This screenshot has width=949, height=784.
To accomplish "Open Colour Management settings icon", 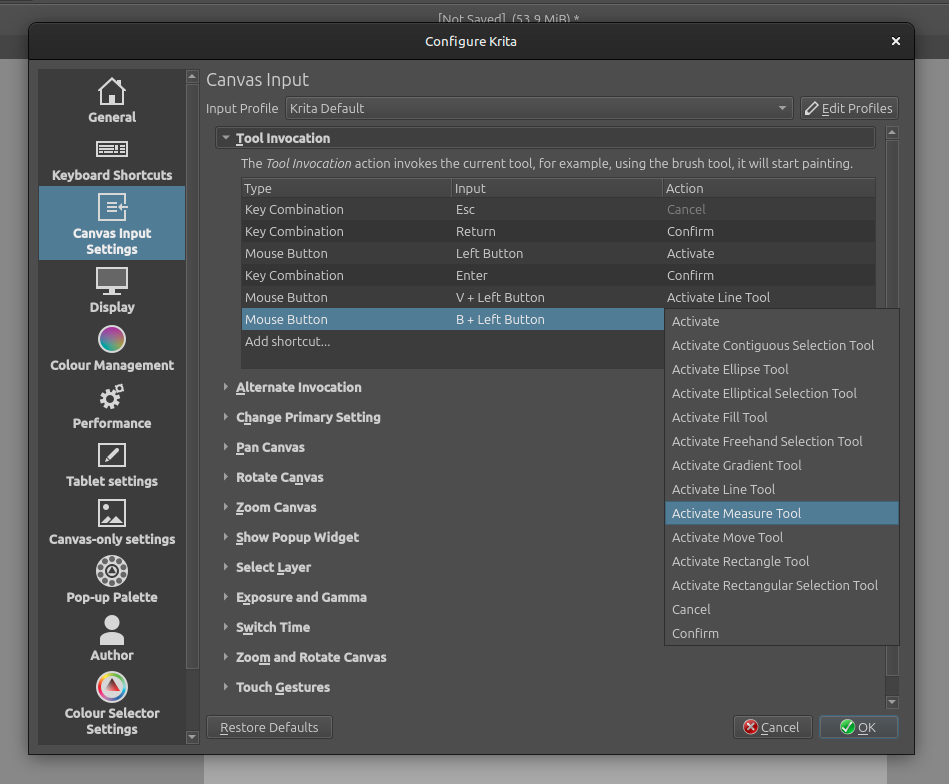I will click(x=111, y=339).
